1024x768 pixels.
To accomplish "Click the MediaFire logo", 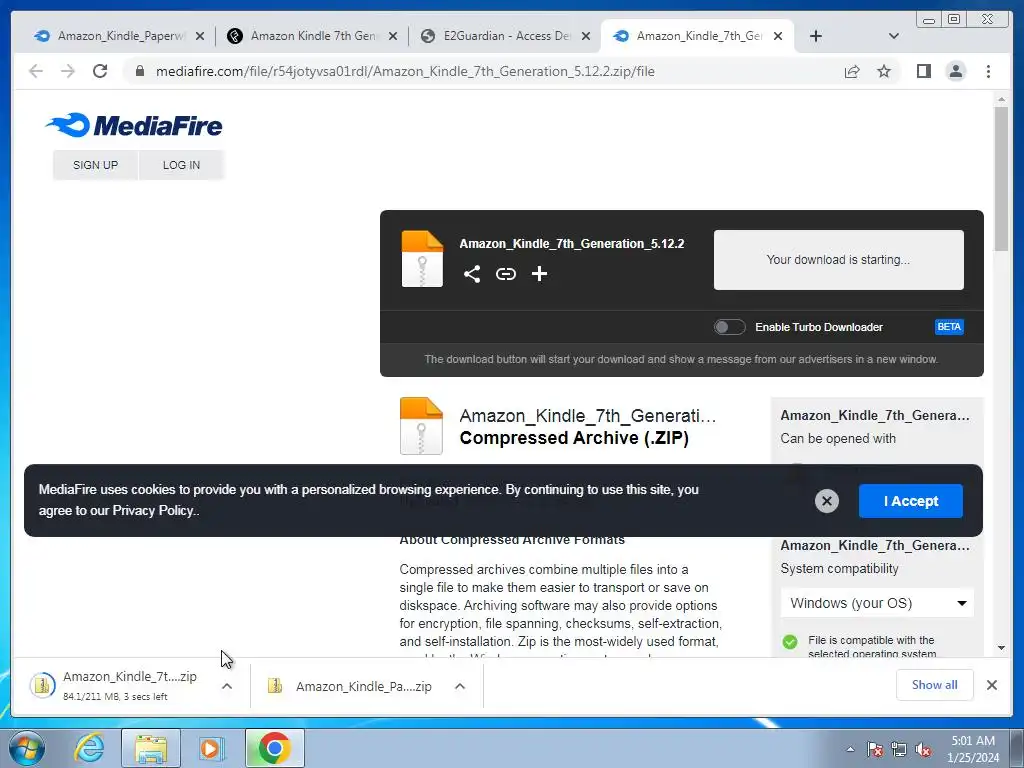I will coord(134,125).
